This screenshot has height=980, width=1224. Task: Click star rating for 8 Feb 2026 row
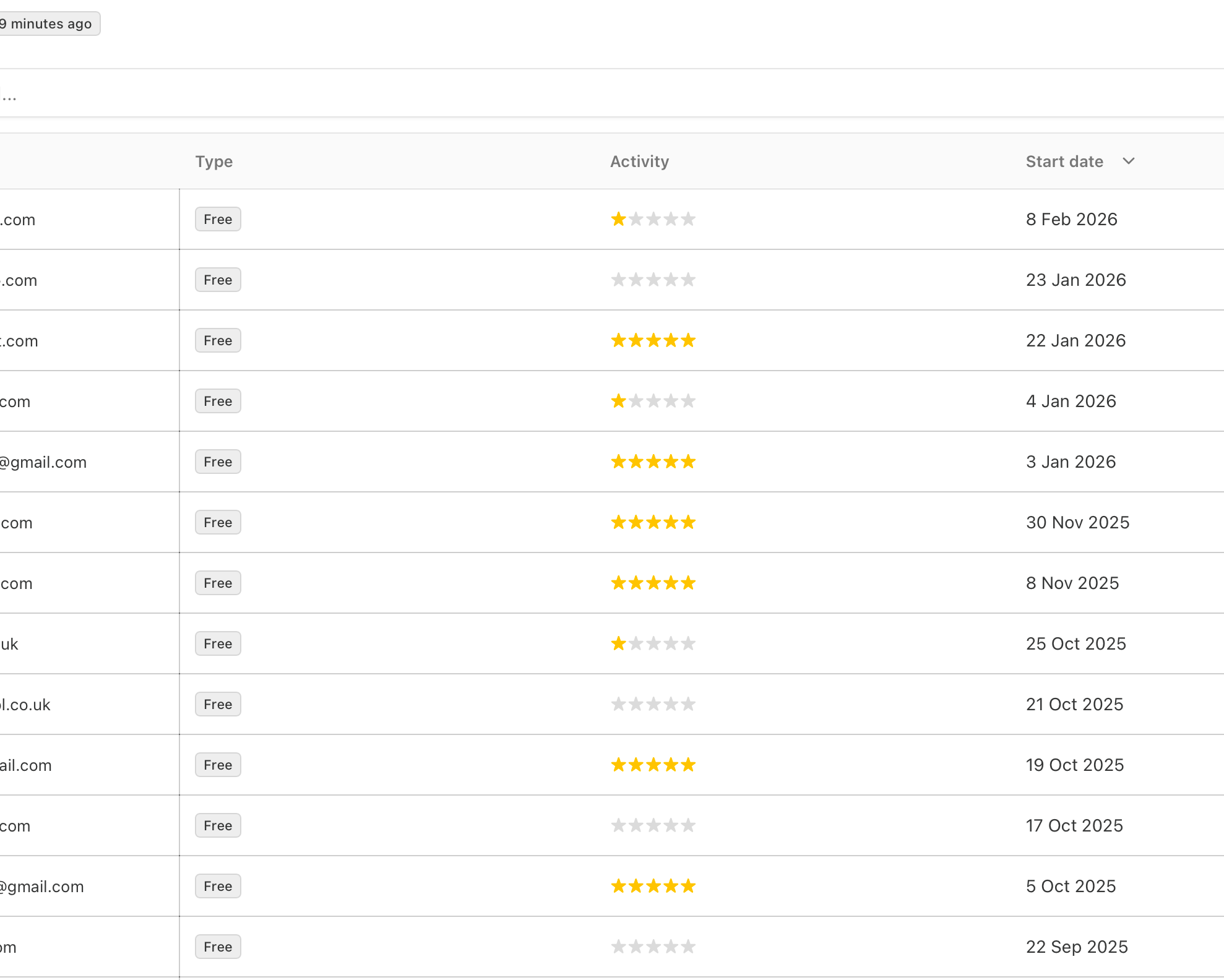[x=653, y=220]
